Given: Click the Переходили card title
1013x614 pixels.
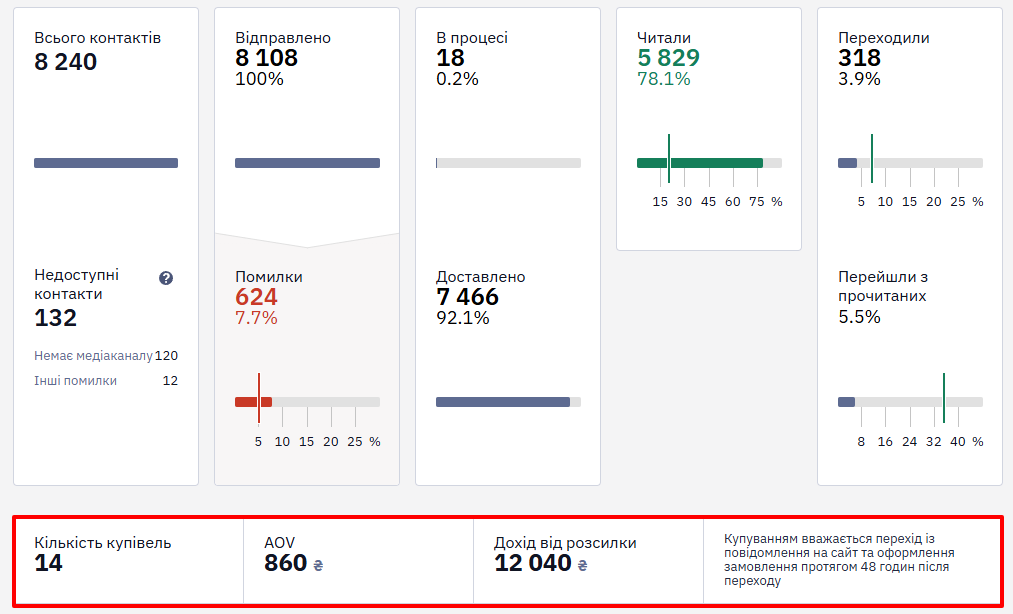Looking at the screenshot, I should coord(884,38).
